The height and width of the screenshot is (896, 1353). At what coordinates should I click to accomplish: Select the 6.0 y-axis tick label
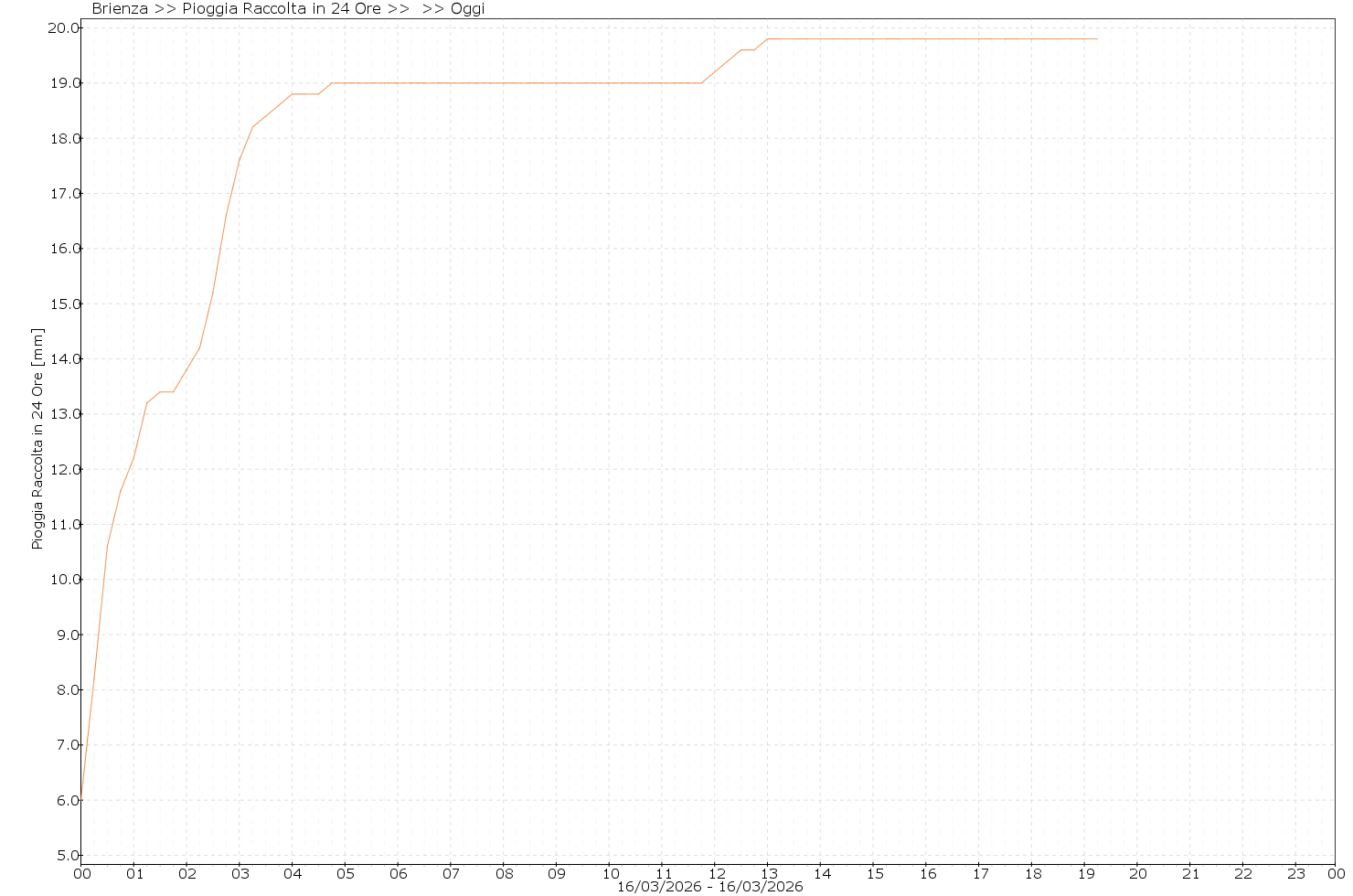pos(67,800)
